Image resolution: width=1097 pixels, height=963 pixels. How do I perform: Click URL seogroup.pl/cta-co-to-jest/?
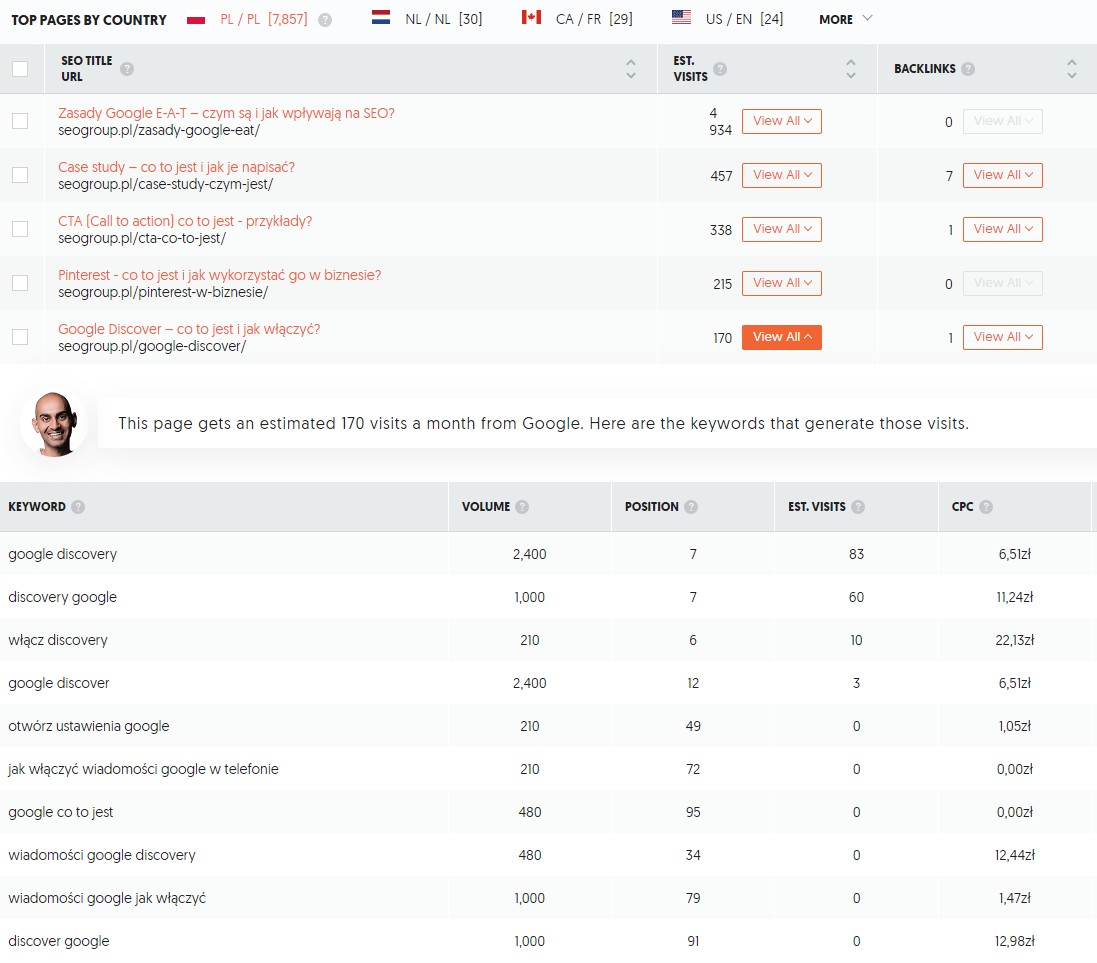point(142,238)
